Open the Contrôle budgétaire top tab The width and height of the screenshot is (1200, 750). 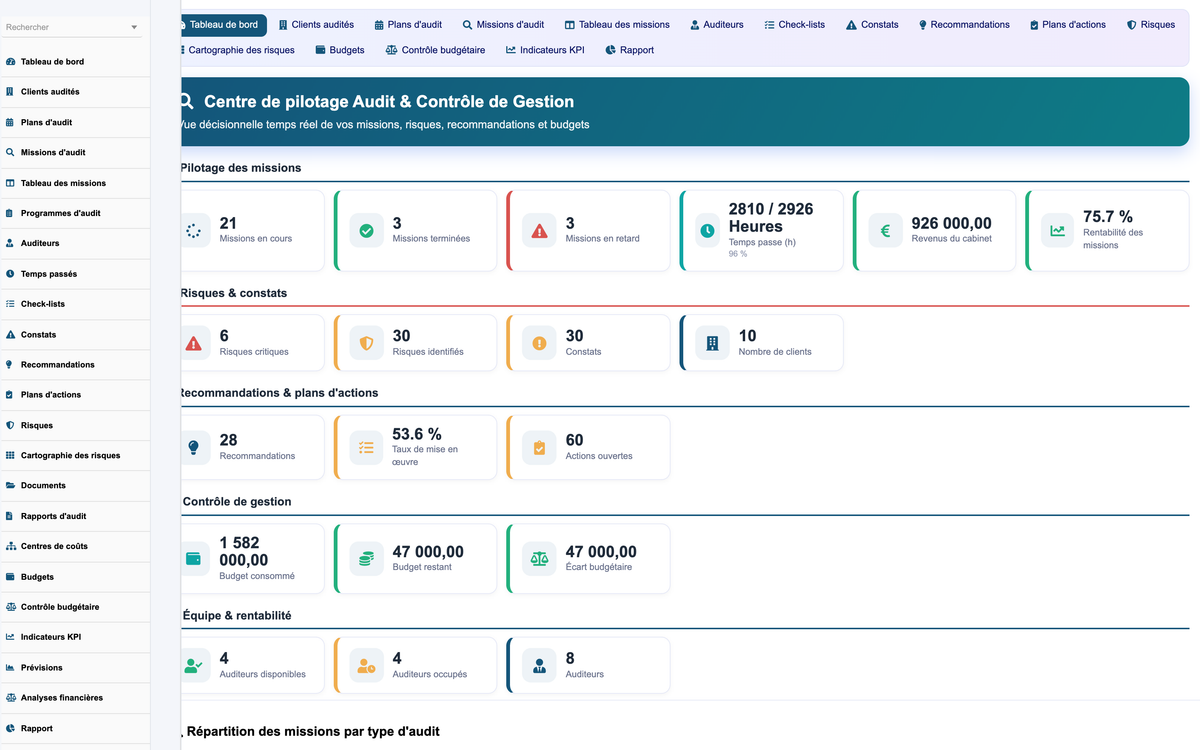(x=436, y=50)
